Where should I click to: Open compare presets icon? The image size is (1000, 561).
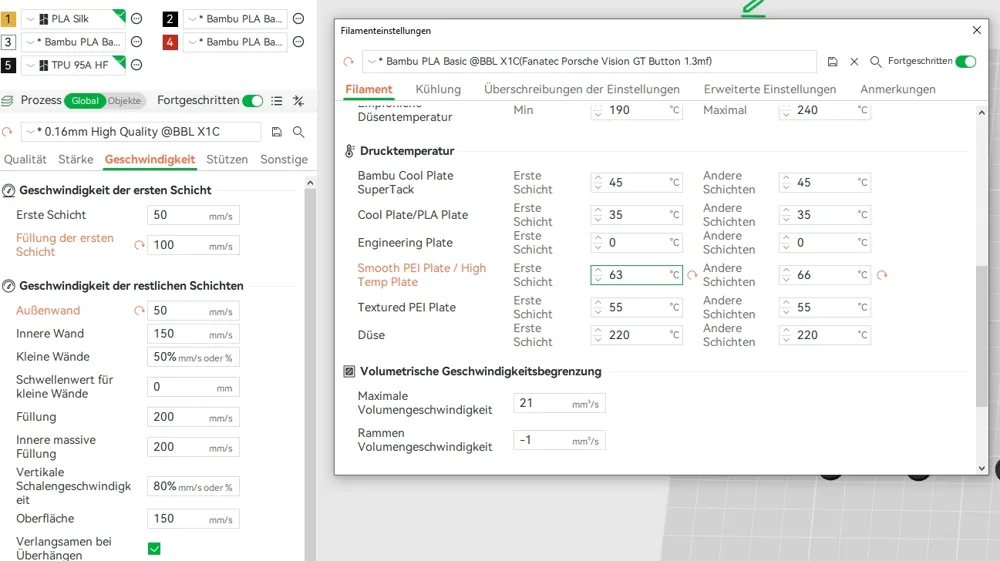pos(298,101)
